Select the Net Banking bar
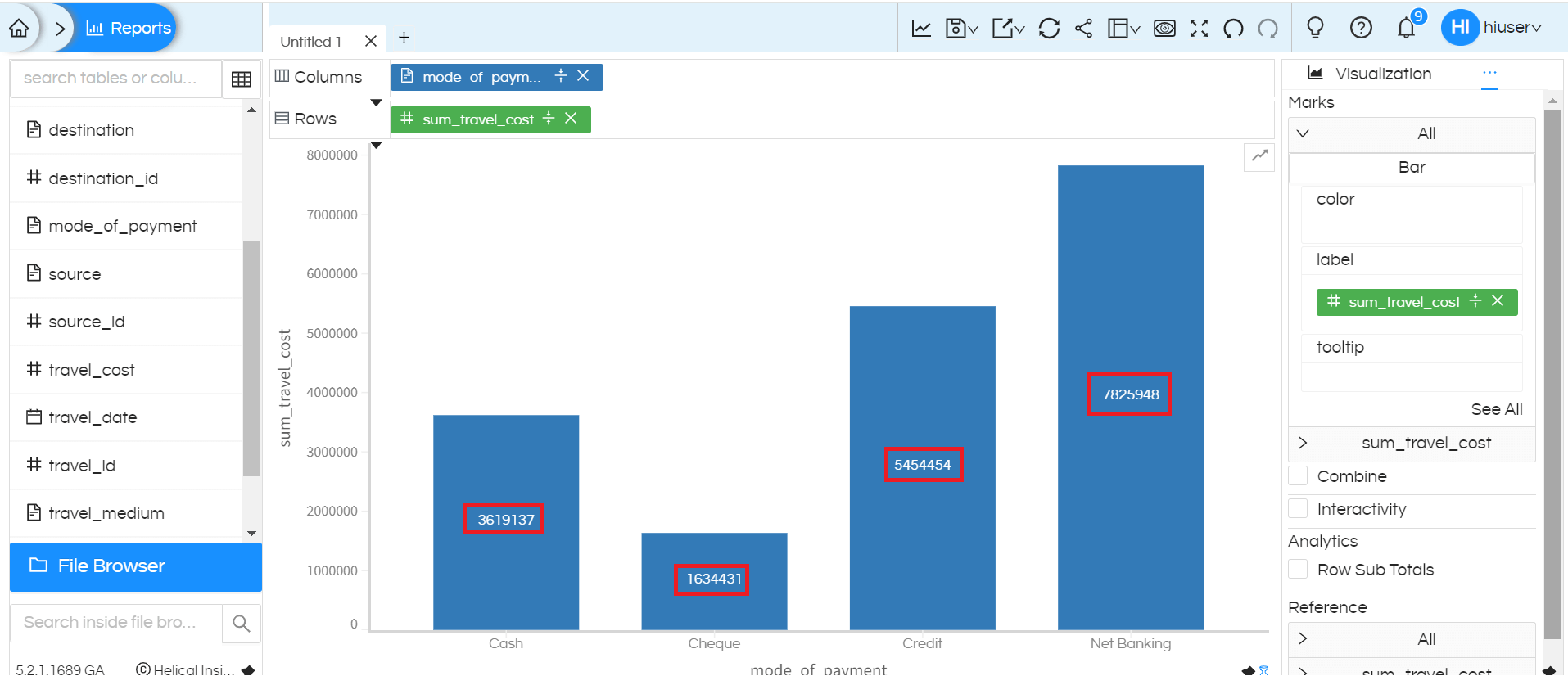The height and width of the screenshot is (676, 1568). pyautogui.click(x=1131, y=398)
